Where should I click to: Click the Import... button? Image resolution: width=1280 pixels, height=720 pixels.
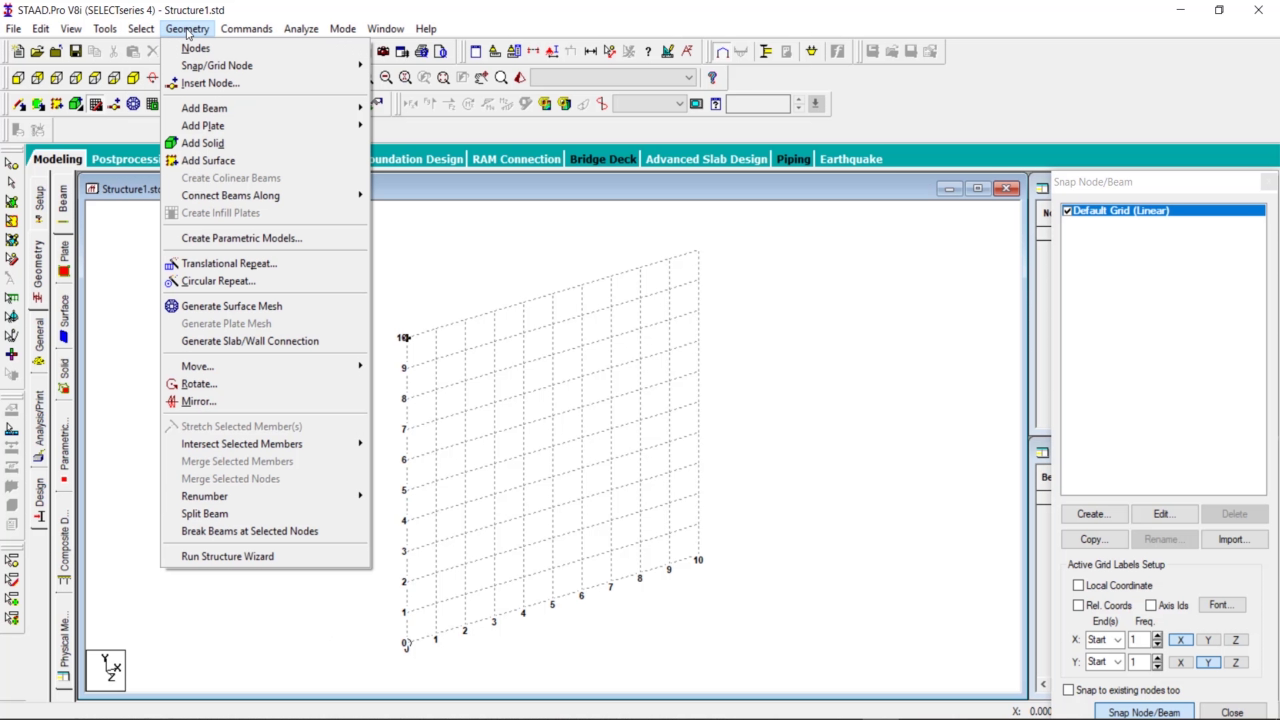[1234, 539]
